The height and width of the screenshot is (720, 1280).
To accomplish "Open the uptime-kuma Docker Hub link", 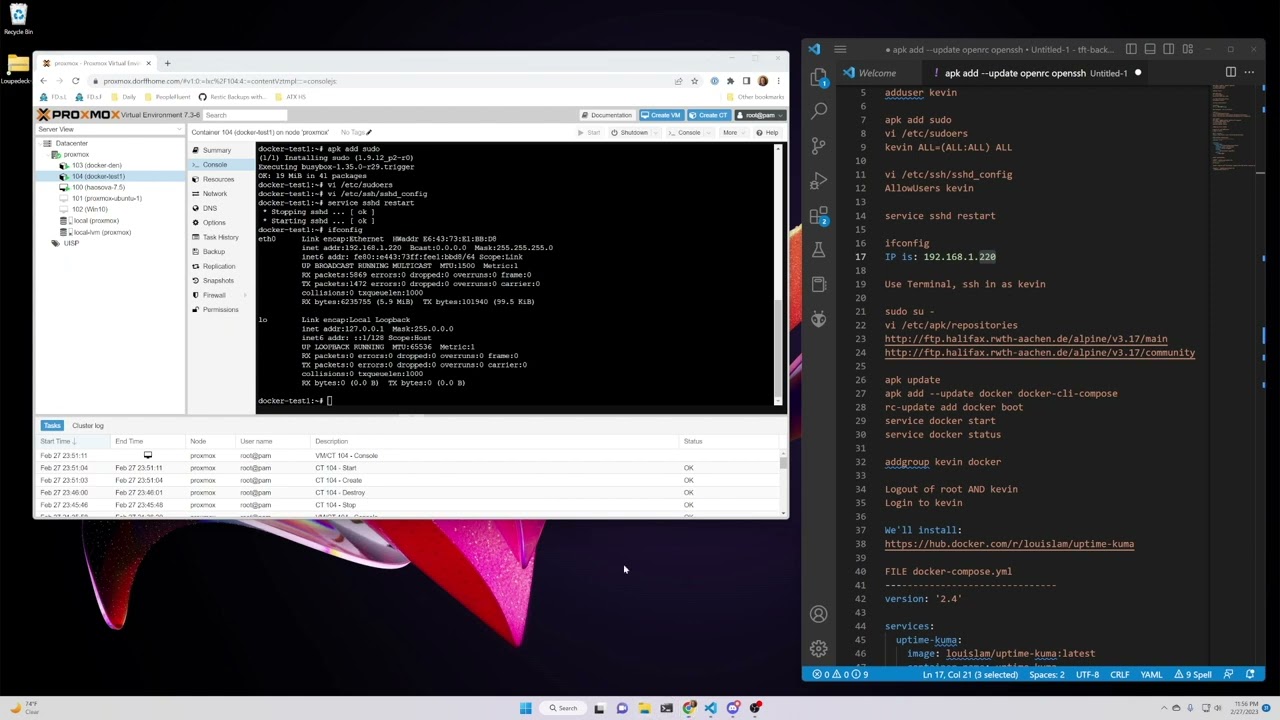I will click(x=1009, y=544).
